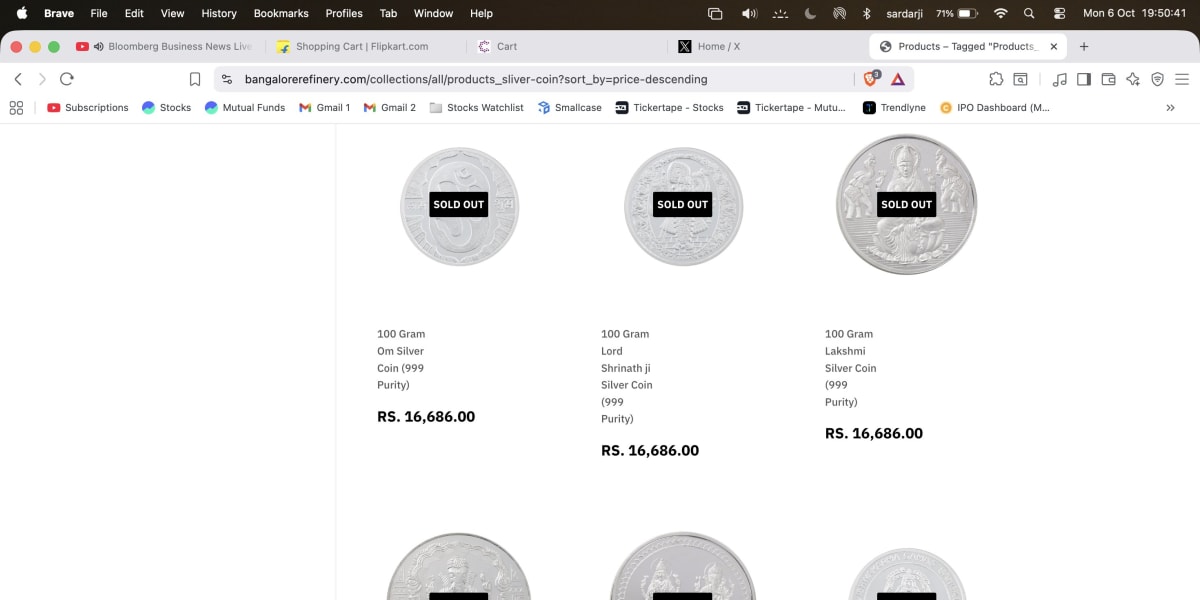1200x600 pixels.
Task: Click the volume icon in menu bar
Action: pyautogui.click(x=749, y=13)
